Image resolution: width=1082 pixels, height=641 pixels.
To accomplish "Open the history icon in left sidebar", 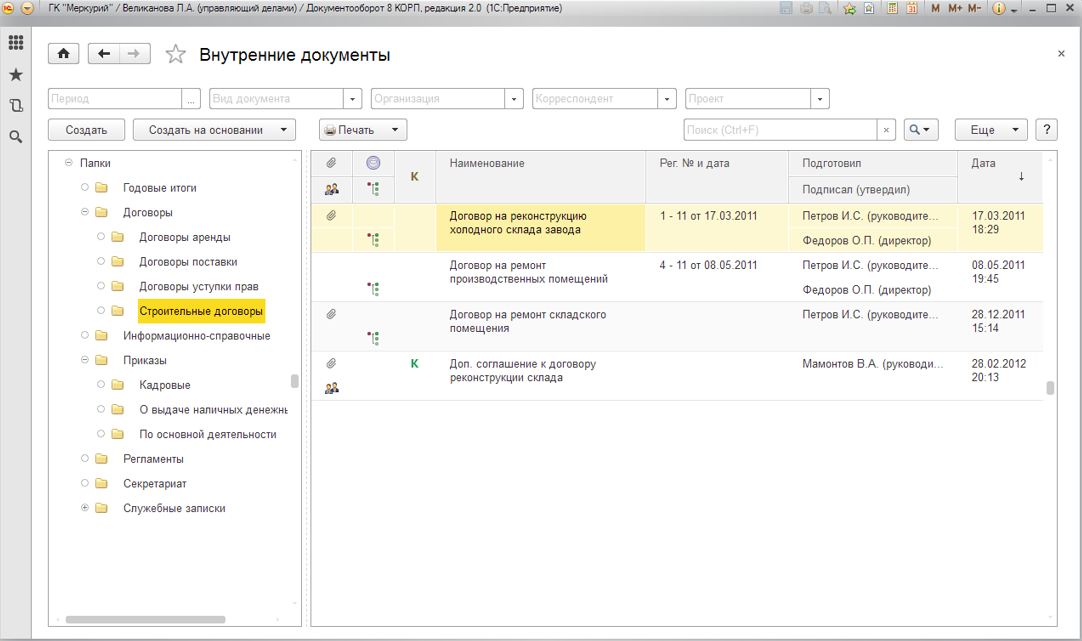I will [x=16, y=105].
